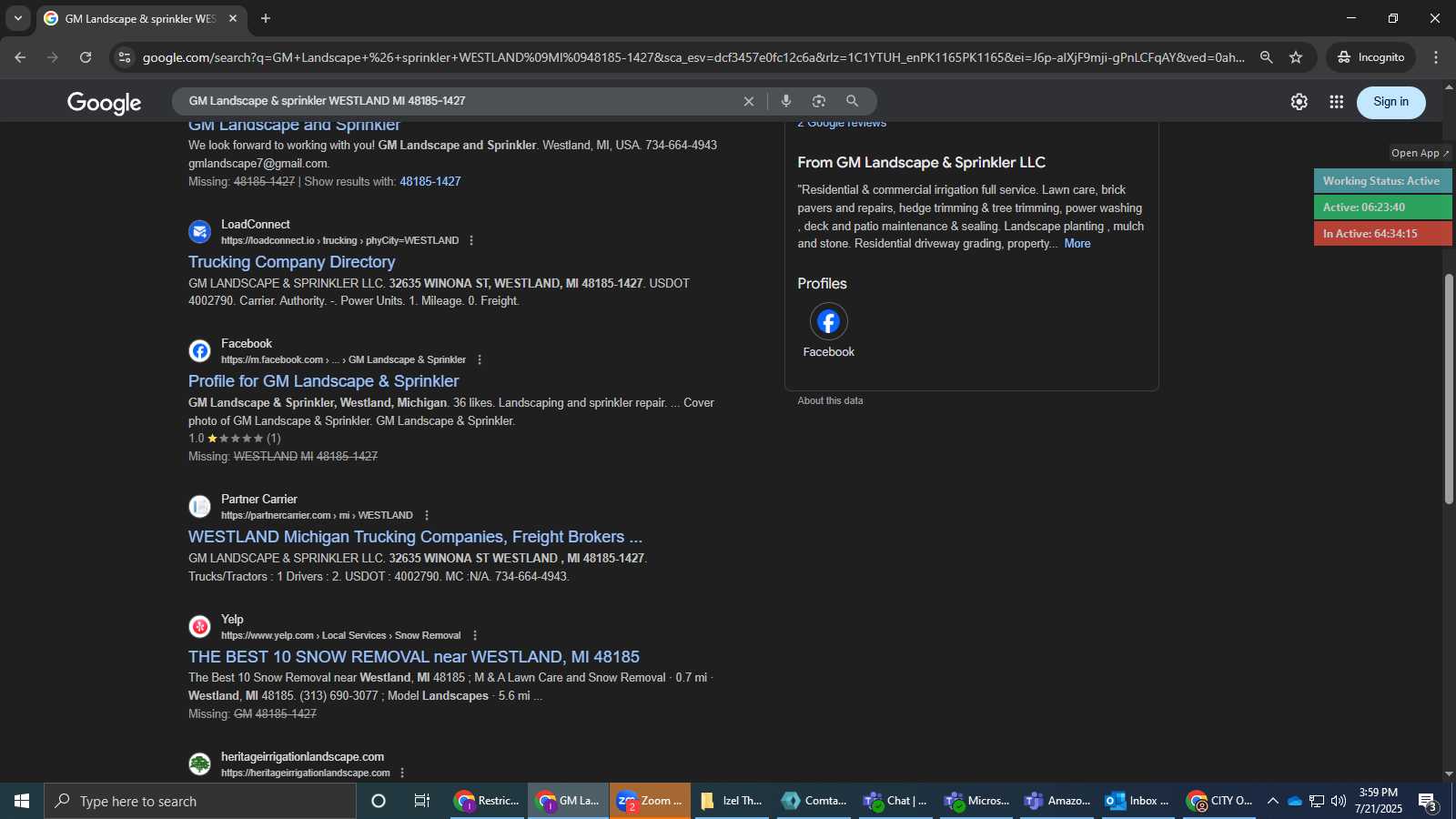Screen dimensions: 1456x819
Task: Start voice search with microphone icon
Action: (786, 101)
